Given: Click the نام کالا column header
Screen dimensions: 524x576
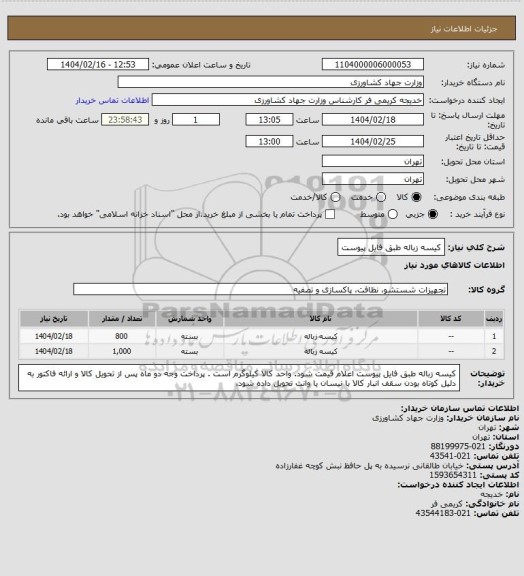Looking at the screenshot, I should point(320,318).
